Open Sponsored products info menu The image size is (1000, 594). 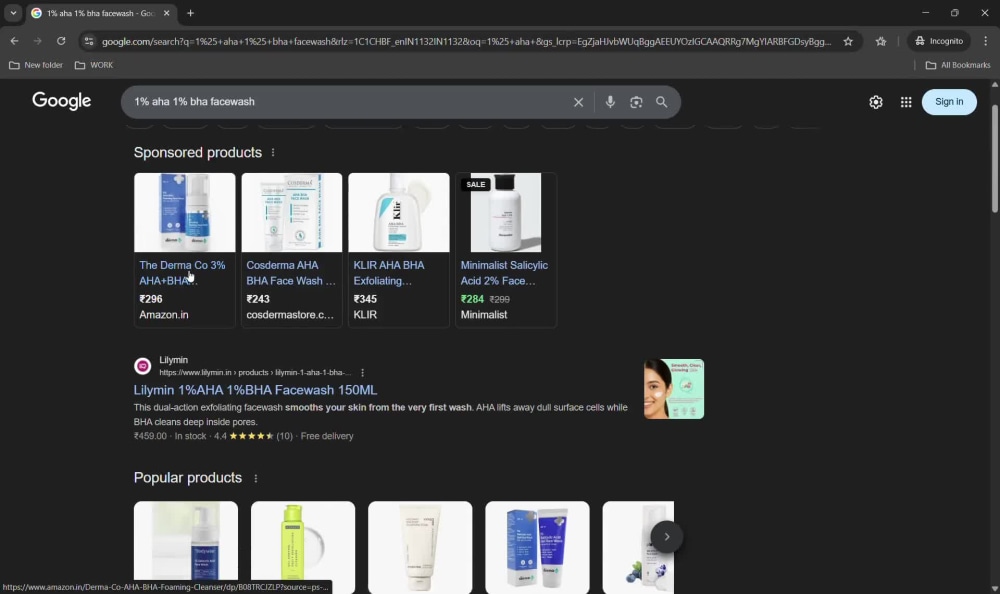(273, 152)
